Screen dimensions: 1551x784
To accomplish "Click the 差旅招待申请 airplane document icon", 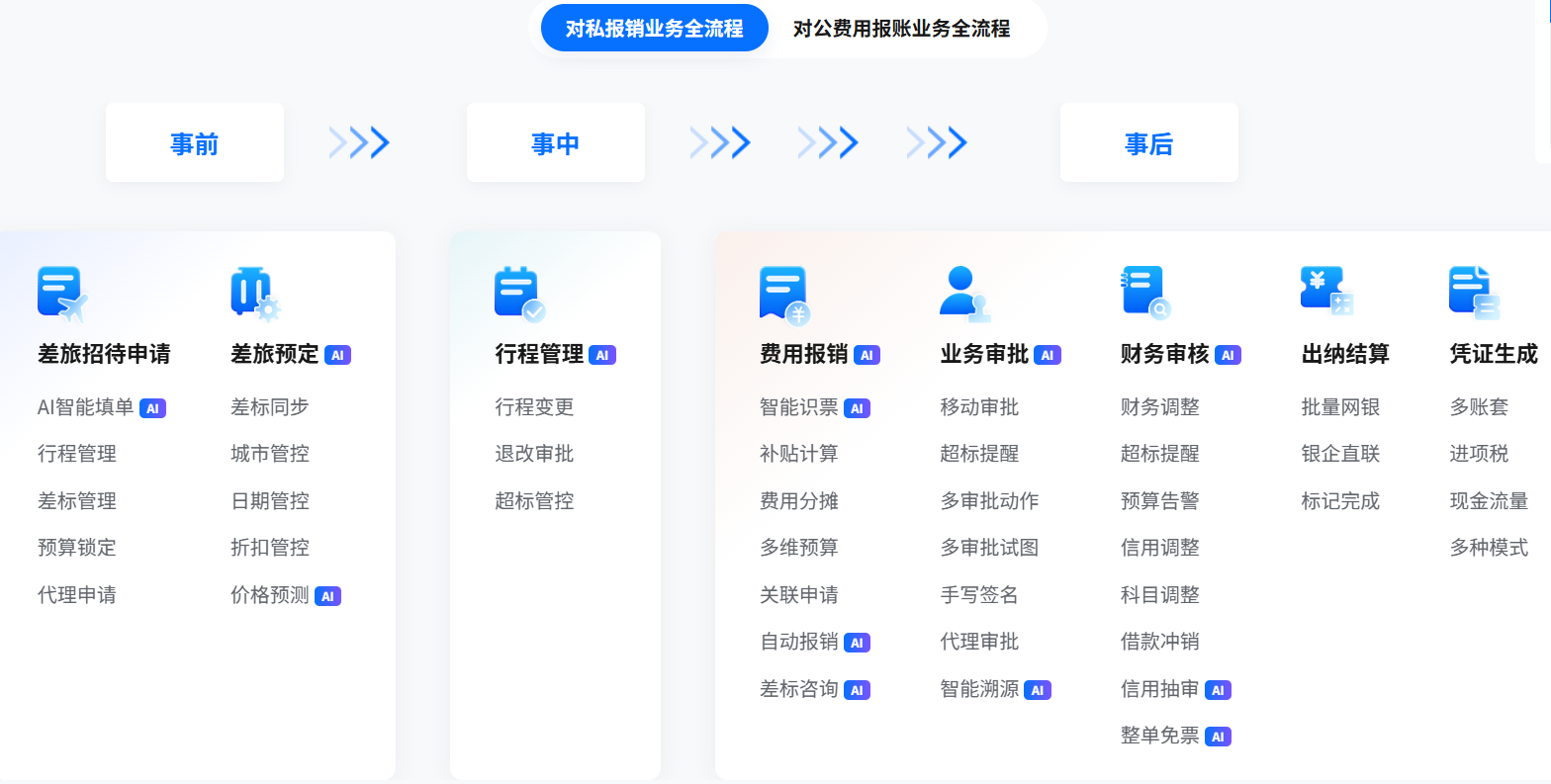I will click(62, 294).
